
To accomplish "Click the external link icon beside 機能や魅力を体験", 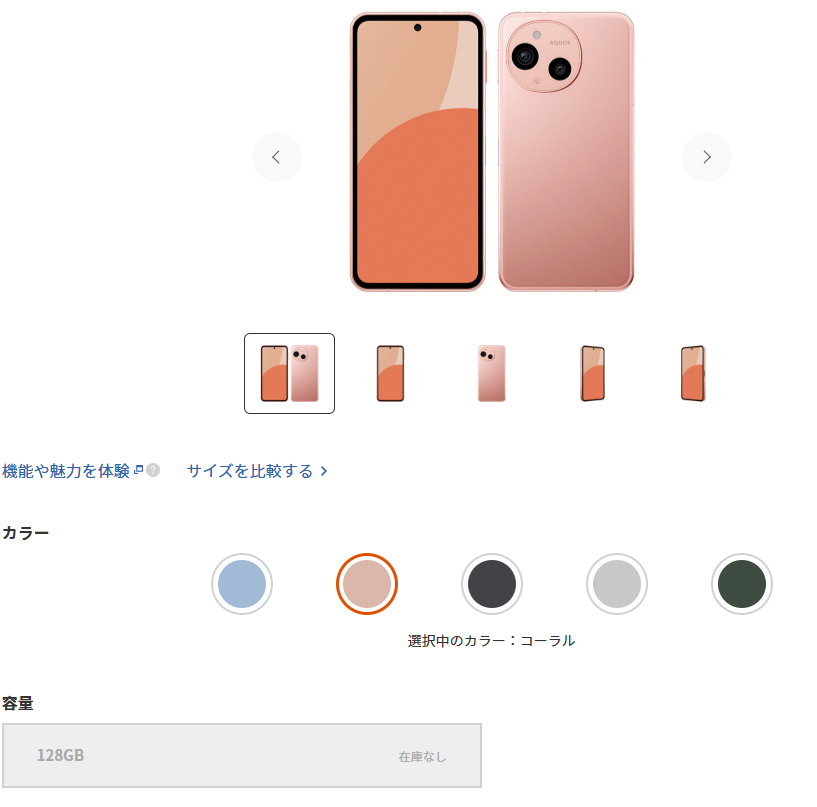I will click(139, 469).
